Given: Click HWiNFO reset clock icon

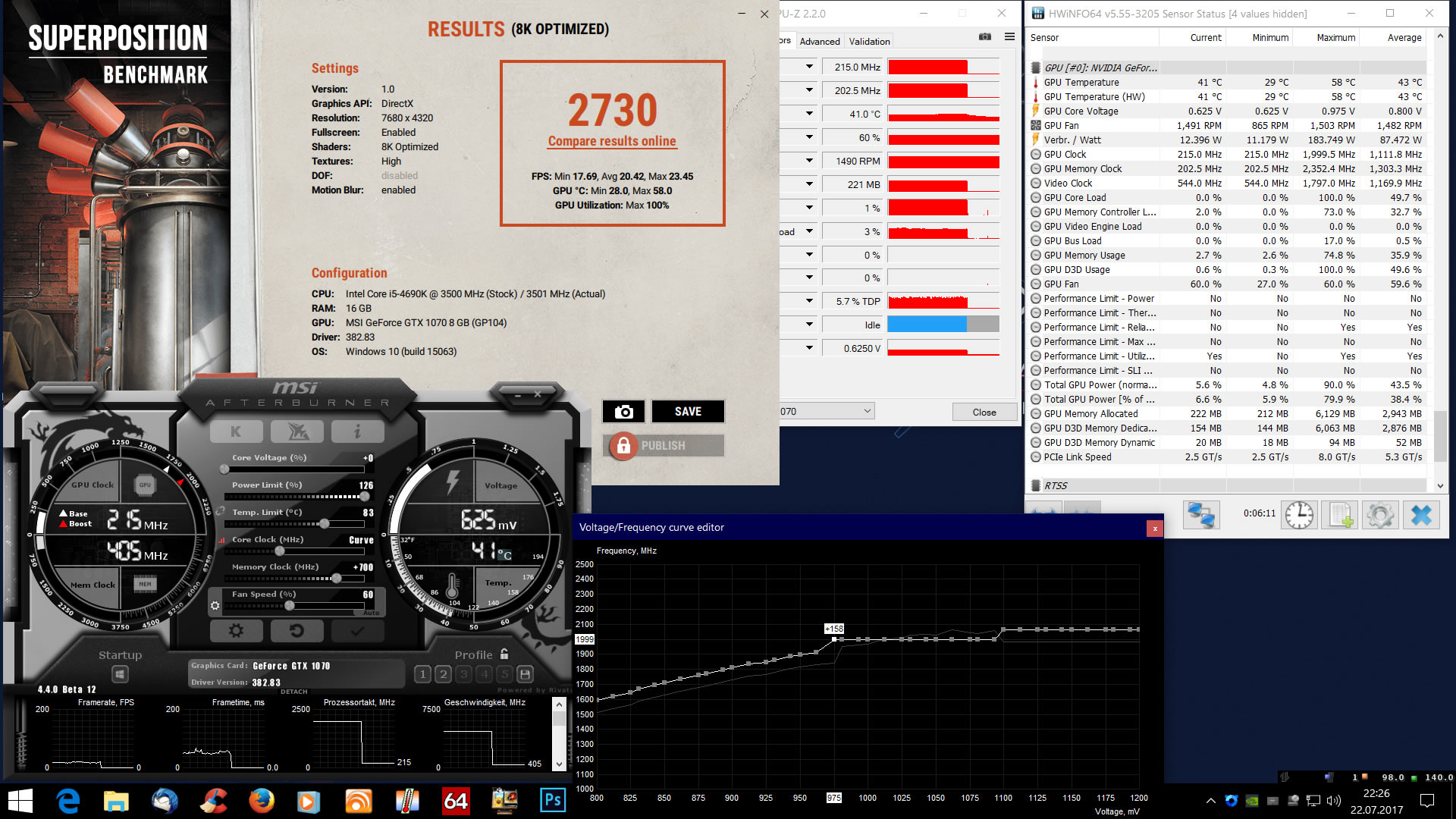Looking at the screenshot, I should (x=1299, y=516).
